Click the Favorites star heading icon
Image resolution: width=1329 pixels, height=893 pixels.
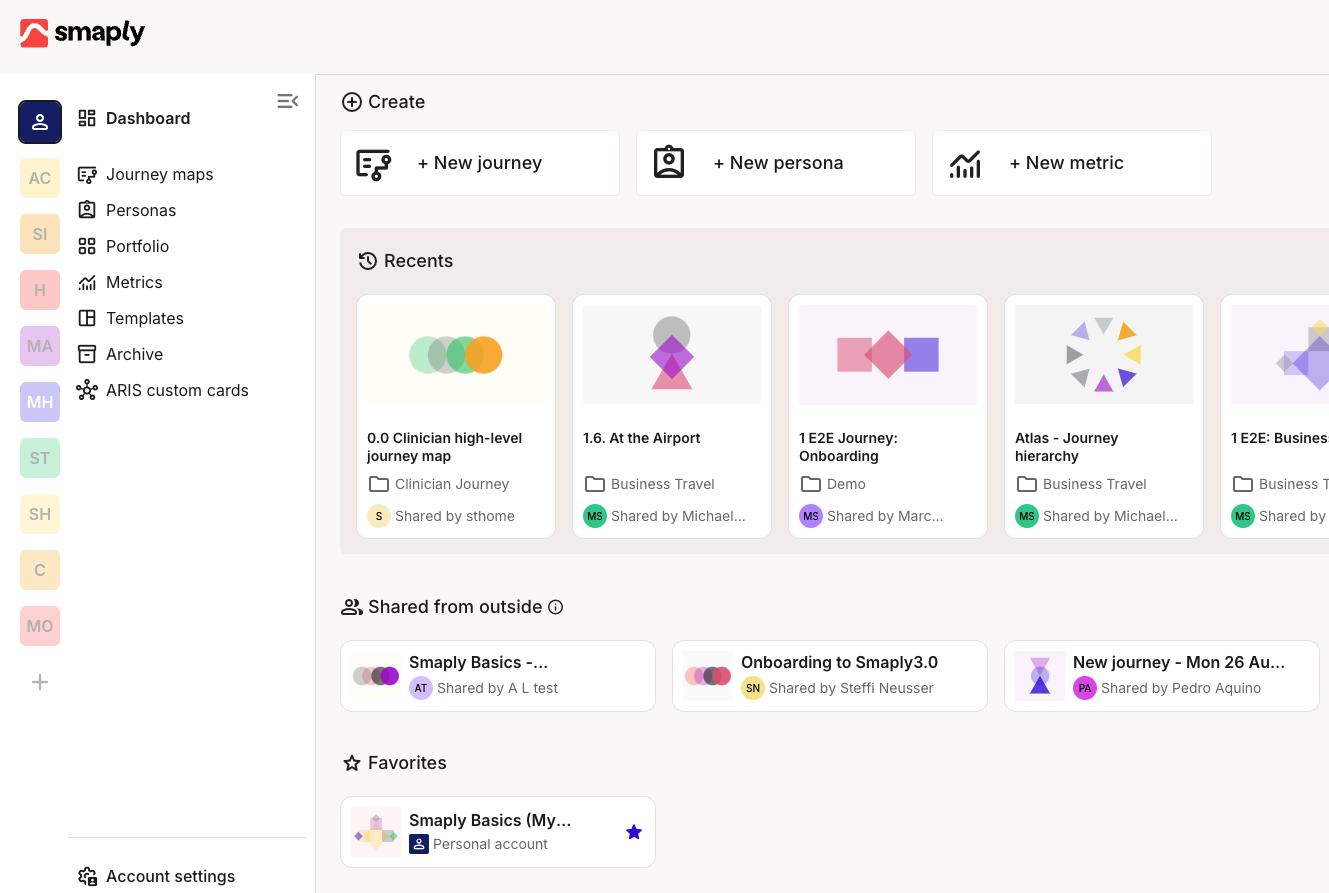click(352, 763)
